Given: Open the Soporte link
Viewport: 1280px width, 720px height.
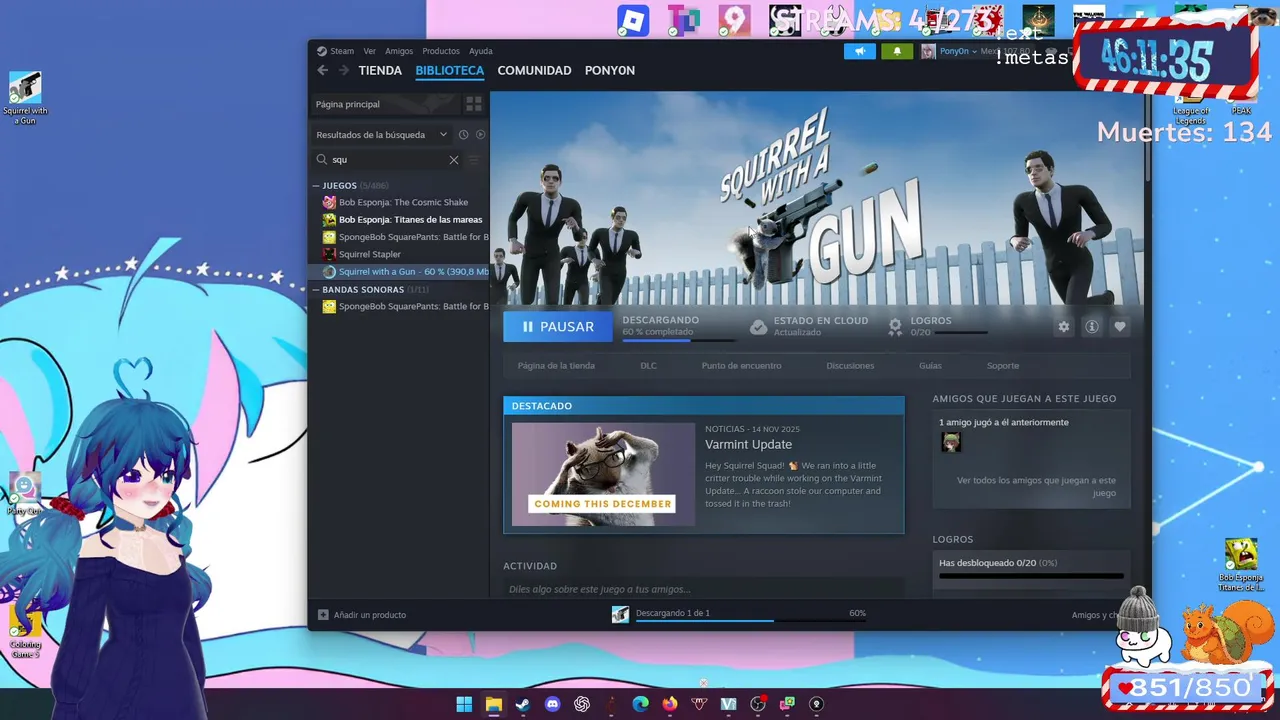Looking at the screenshot, I should pyautogui.click(x=1003, y=366).
